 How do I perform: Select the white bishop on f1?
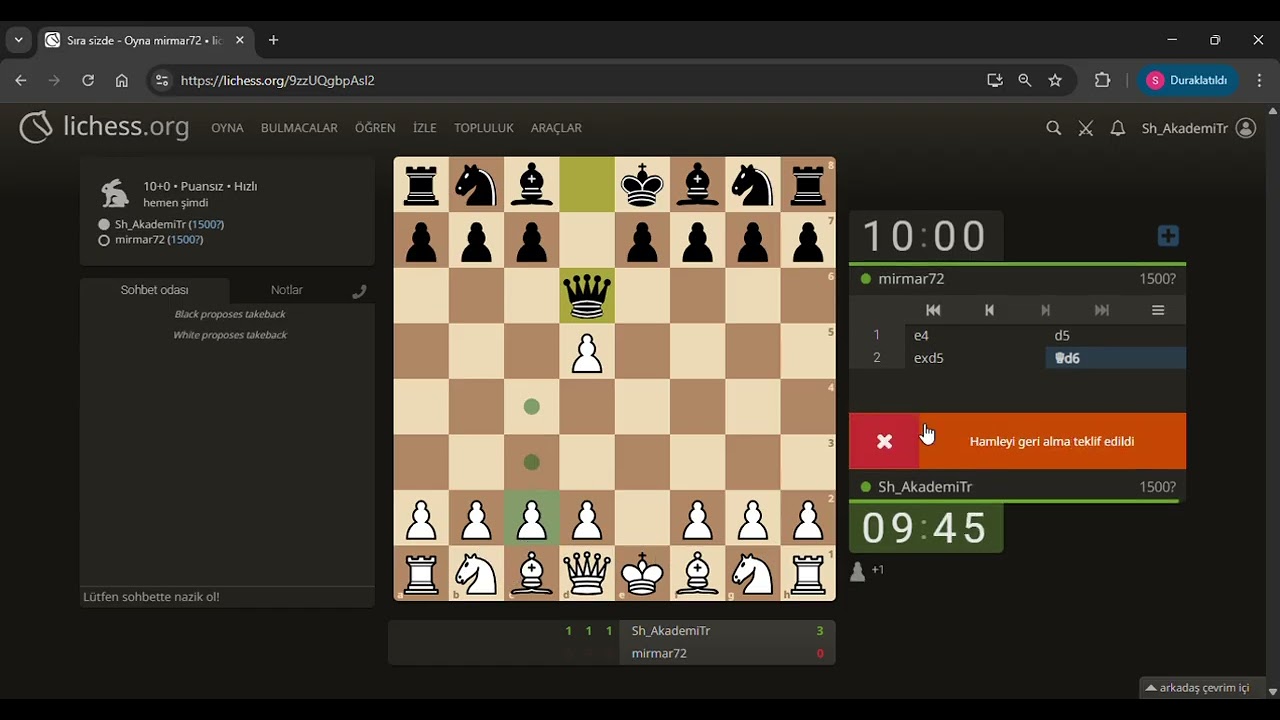coord(698,573)
